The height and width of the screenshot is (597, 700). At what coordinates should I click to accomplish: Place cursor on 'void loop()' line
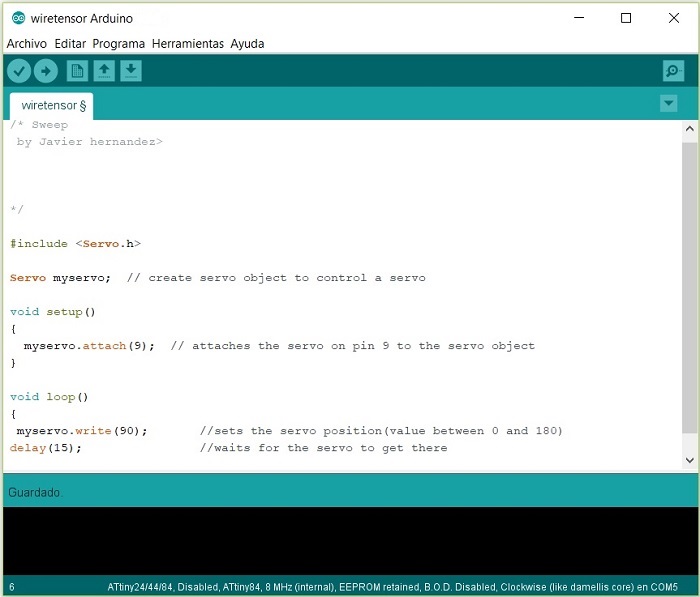(49, 397)
